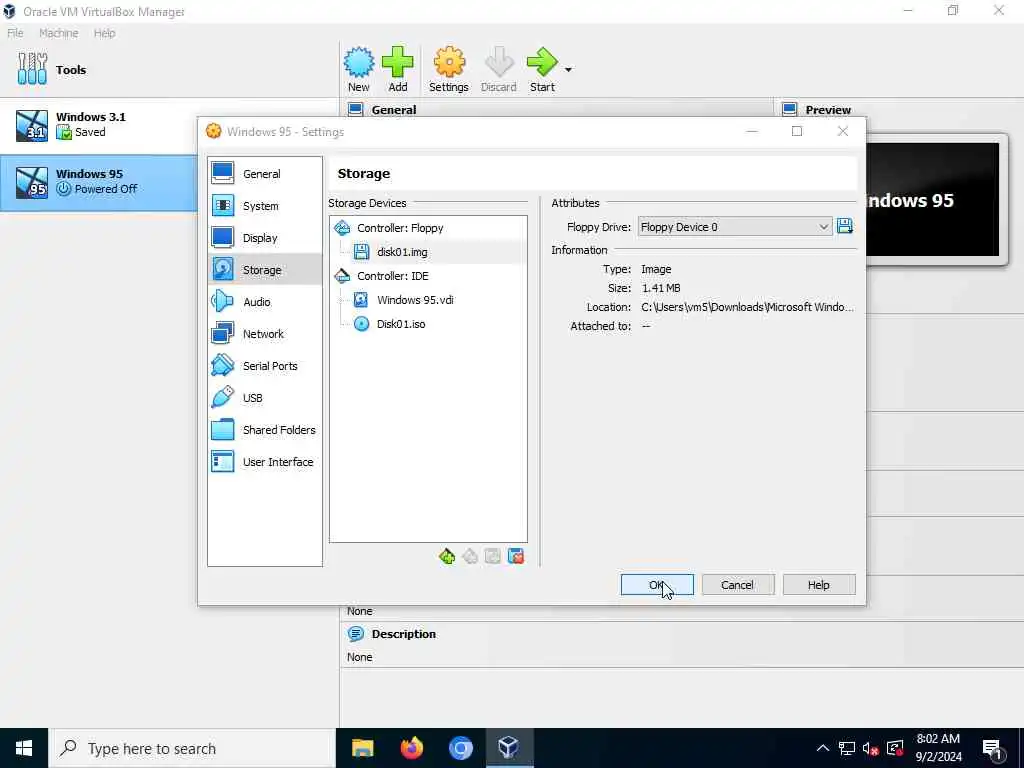Click the VirtualBox taskbar icon
1024x768 pixels.
tap(509, 748)
